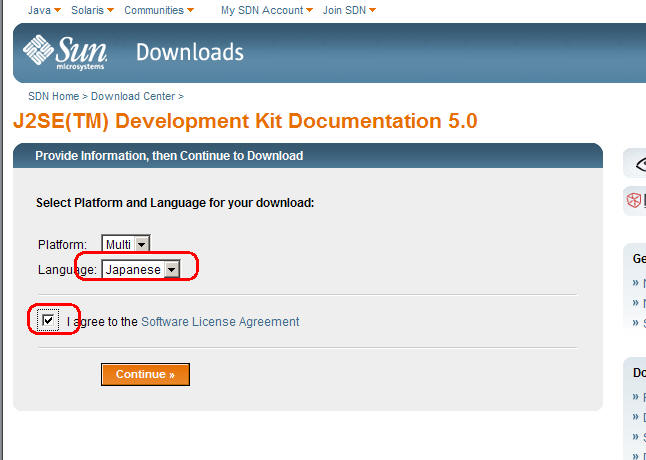Click the arrow beside My SDN Account

tap(310, 11)
